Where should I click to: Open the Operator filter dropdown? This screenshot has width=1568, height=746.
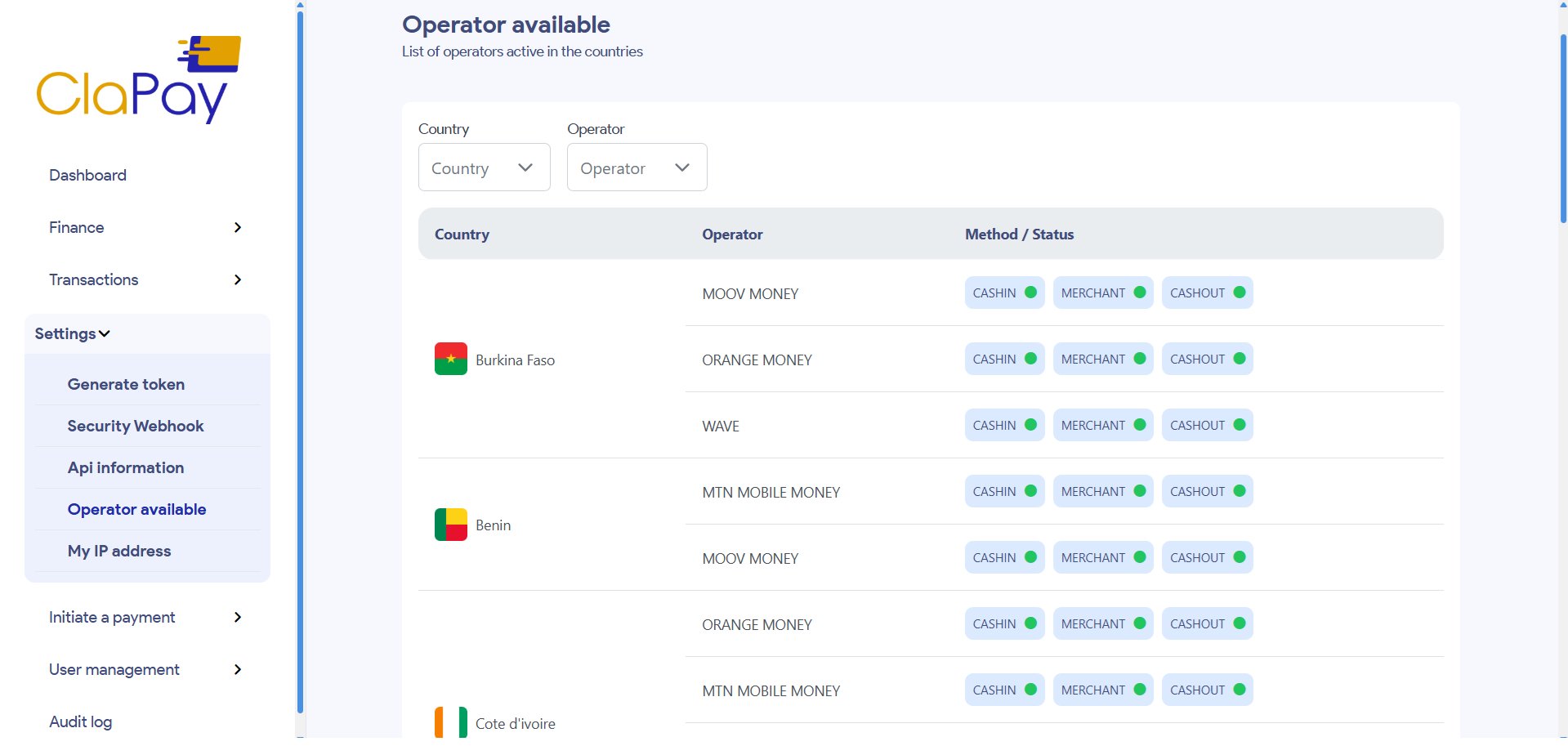pyautogui.click(x=637, y=168)
